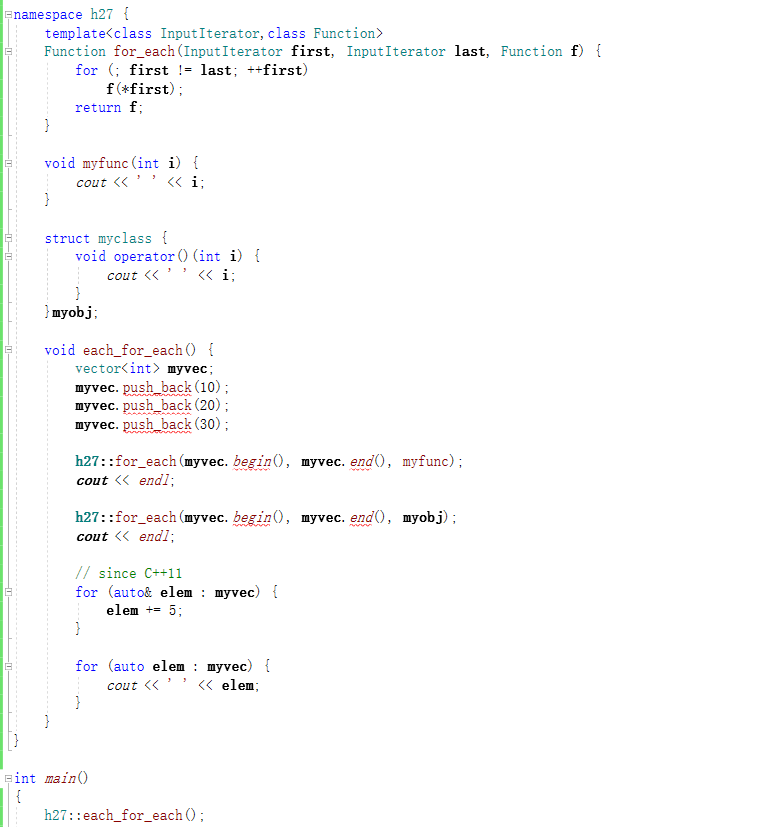Click 'InputIterator last' parameter in for_each signature
The image size is (762, 827).
[417, 52]
